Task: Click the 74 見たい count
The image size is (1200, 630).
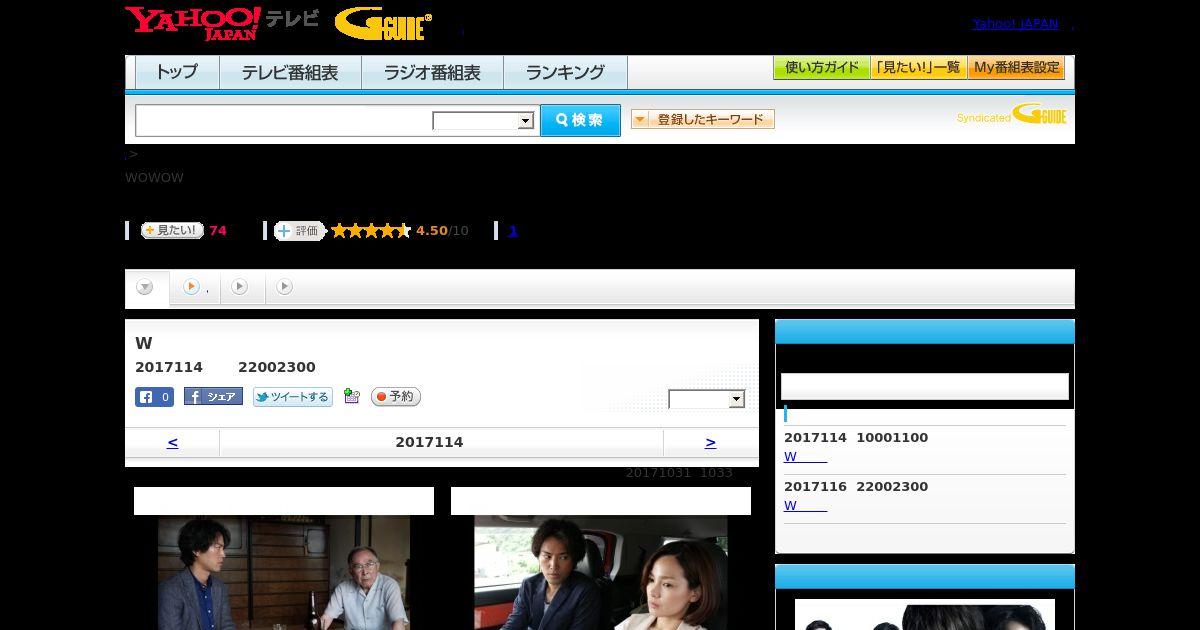Action: pyautogui.click(x=218, y=231)
